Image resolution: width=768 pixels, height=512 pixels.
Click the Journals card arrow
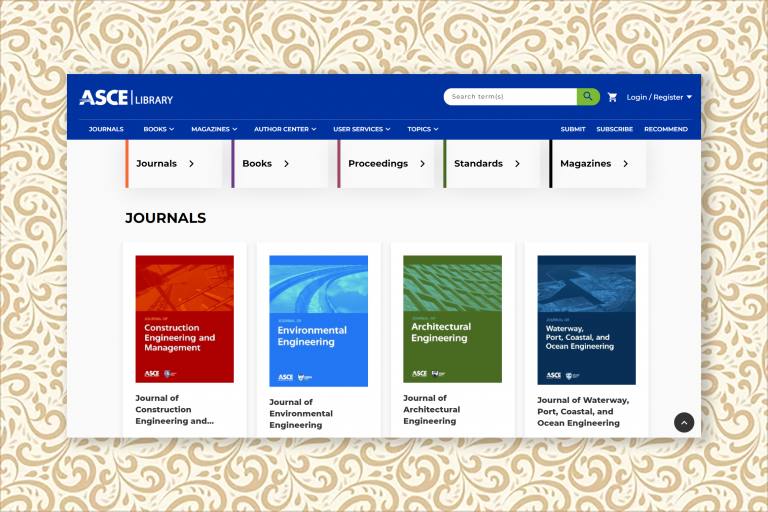tap(192, 164)
